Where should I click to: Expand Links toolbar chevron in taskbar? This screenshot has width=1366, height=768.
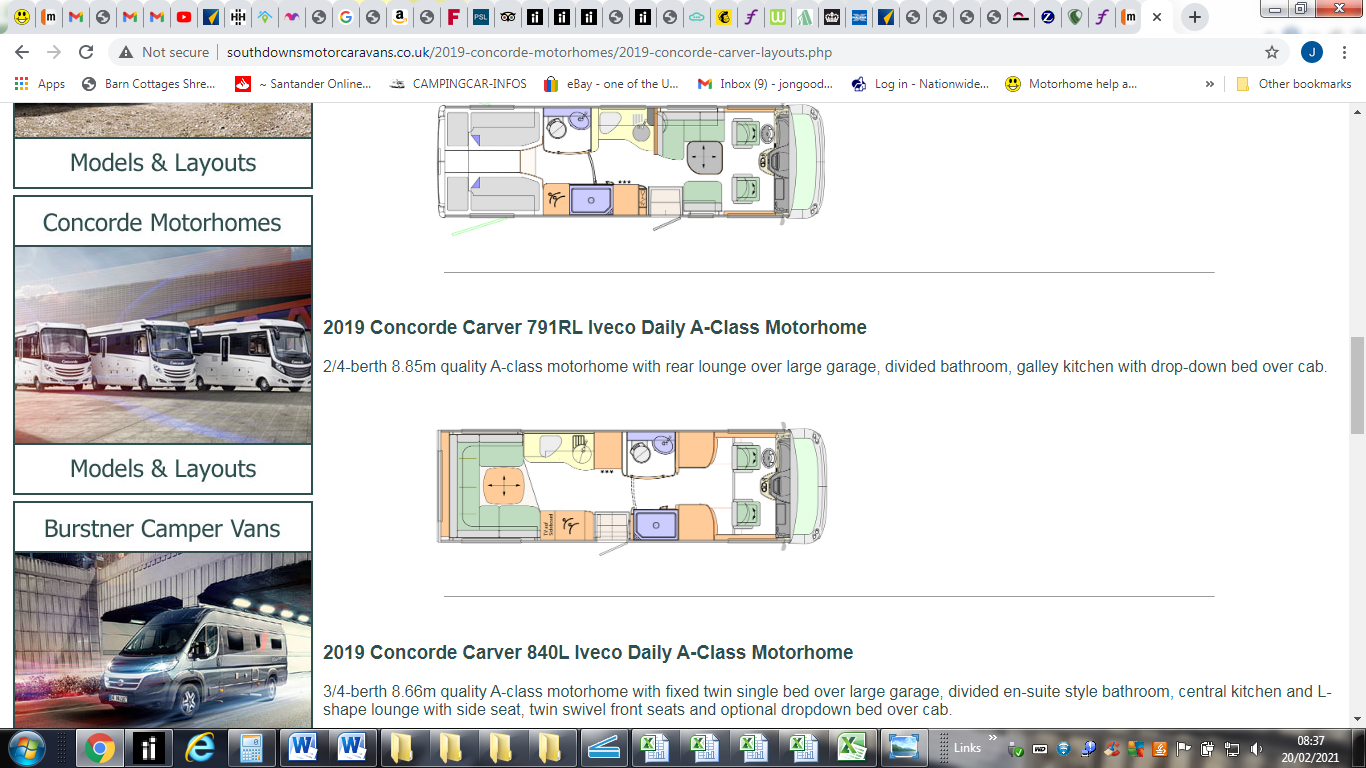993,739
